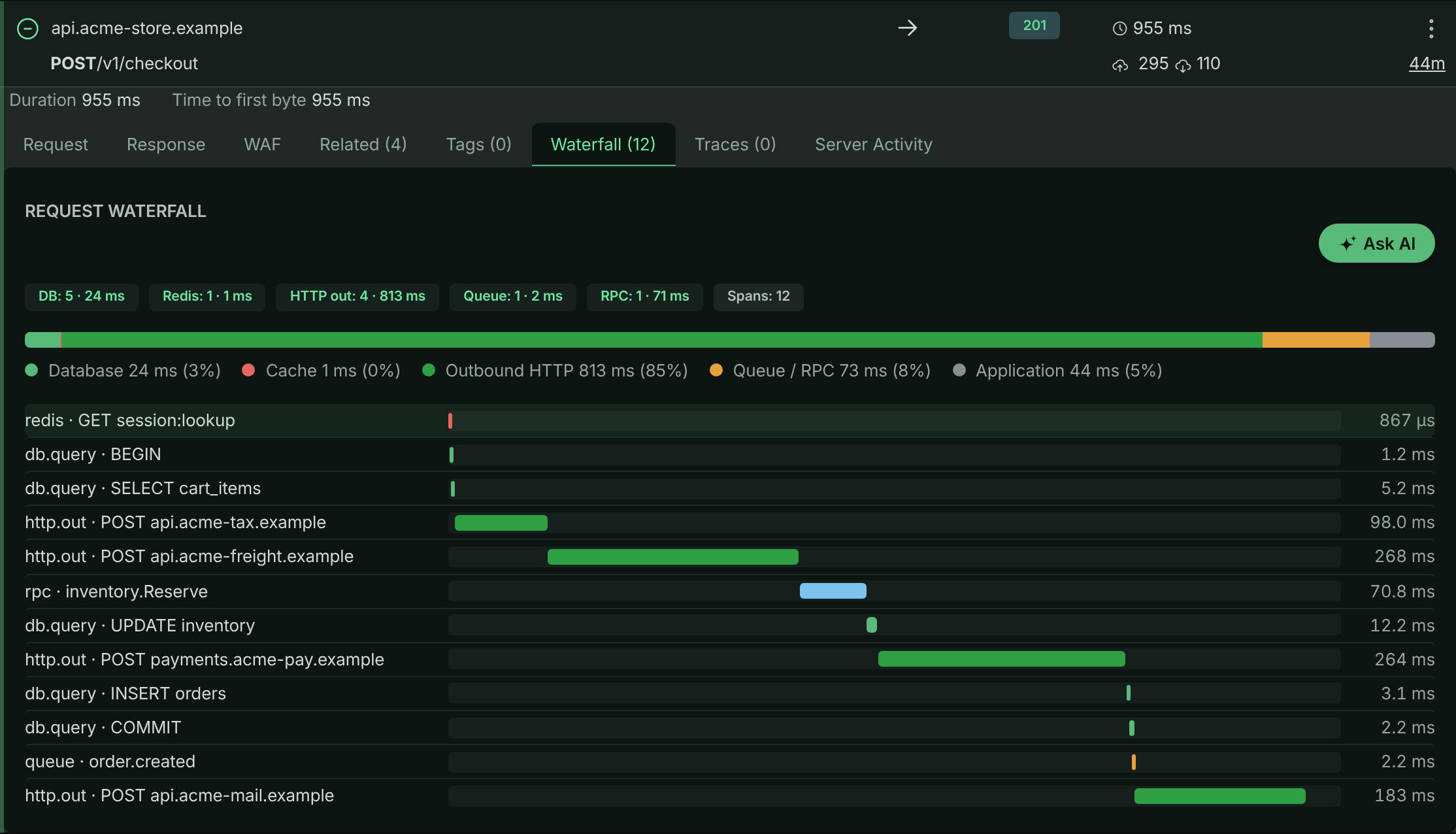Click the Redis: 1 · 1 ms chip
The image size is (1456, 834).
coord(207,297)
